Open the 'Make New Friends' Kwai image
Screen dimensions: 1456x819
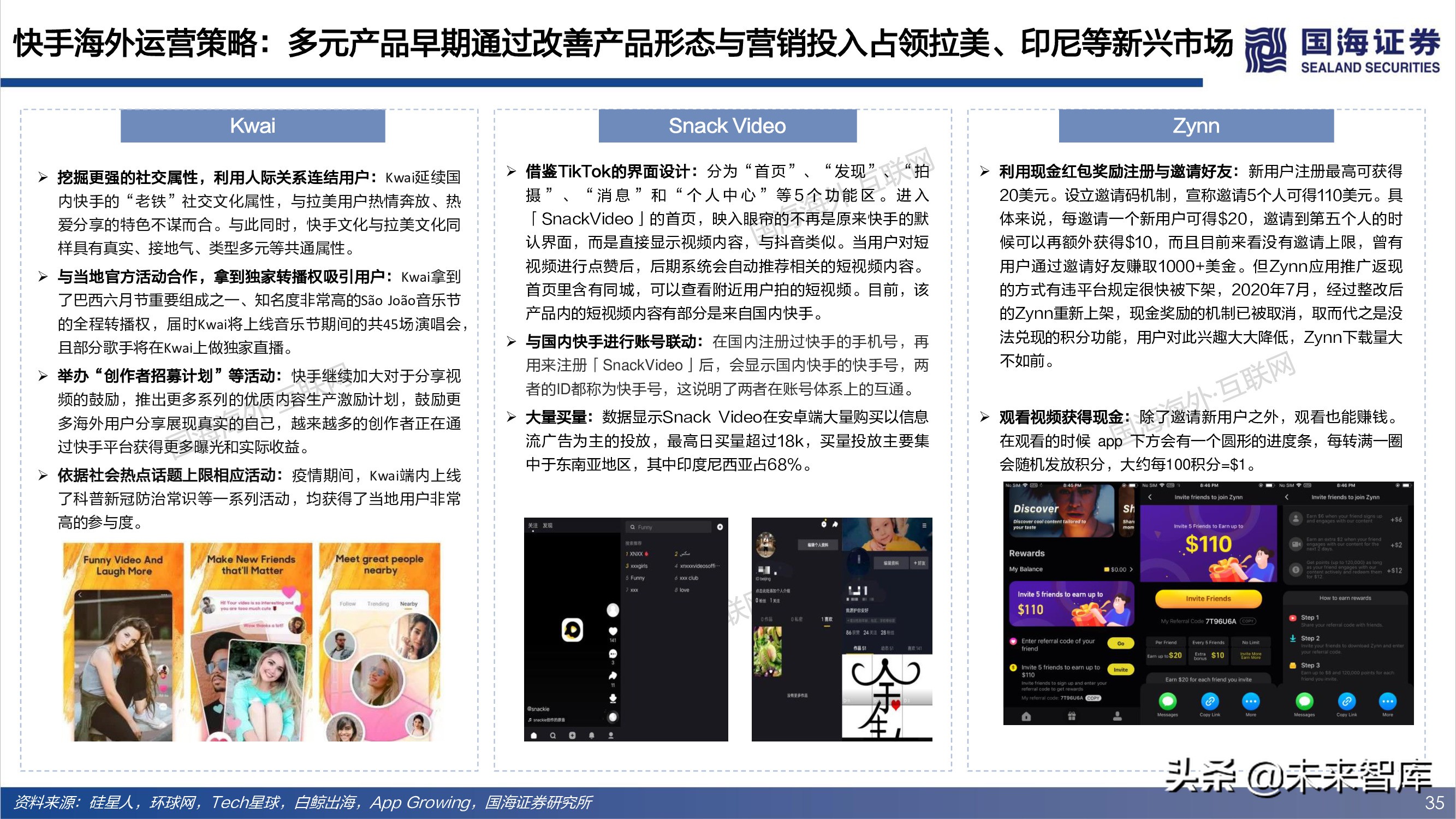pyautogui.click(x=251, y=642)
